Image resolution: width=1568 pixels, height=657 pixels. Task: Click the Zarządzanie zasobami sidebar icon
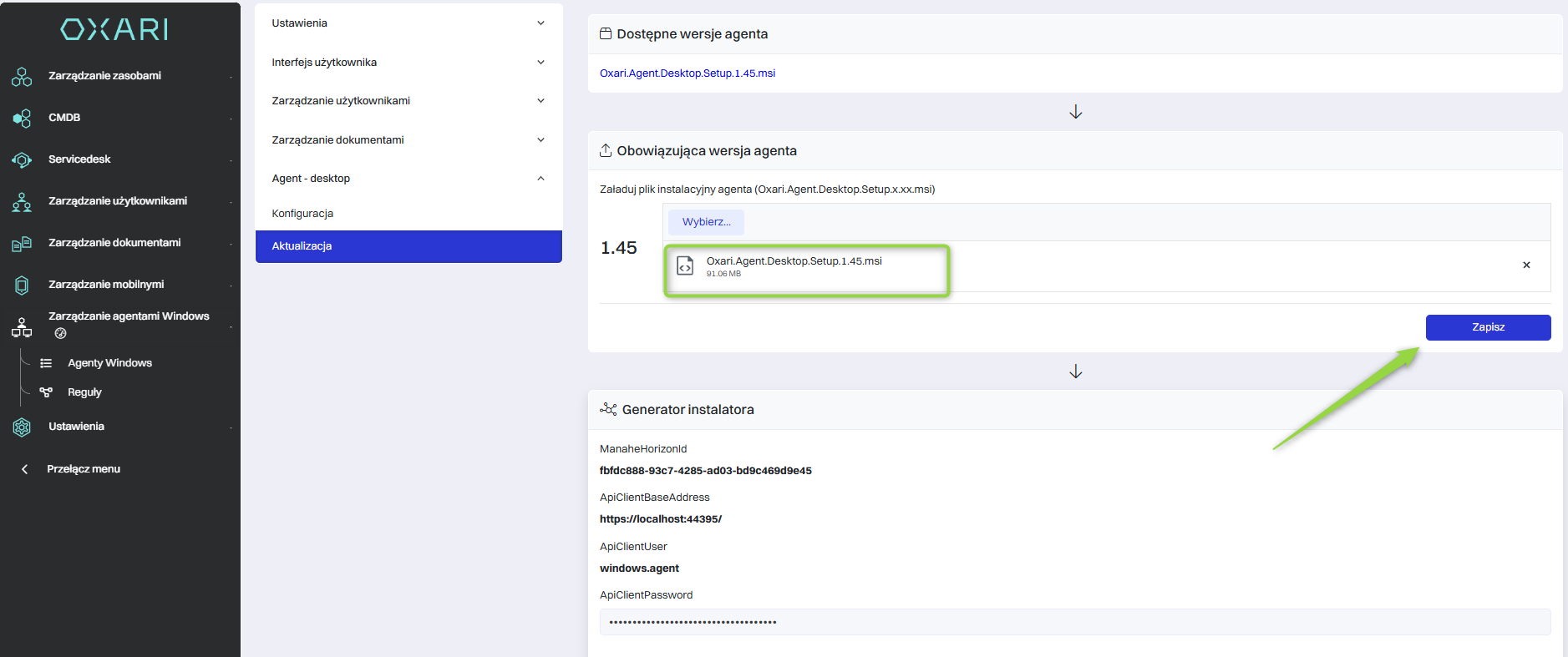[22, 77]
